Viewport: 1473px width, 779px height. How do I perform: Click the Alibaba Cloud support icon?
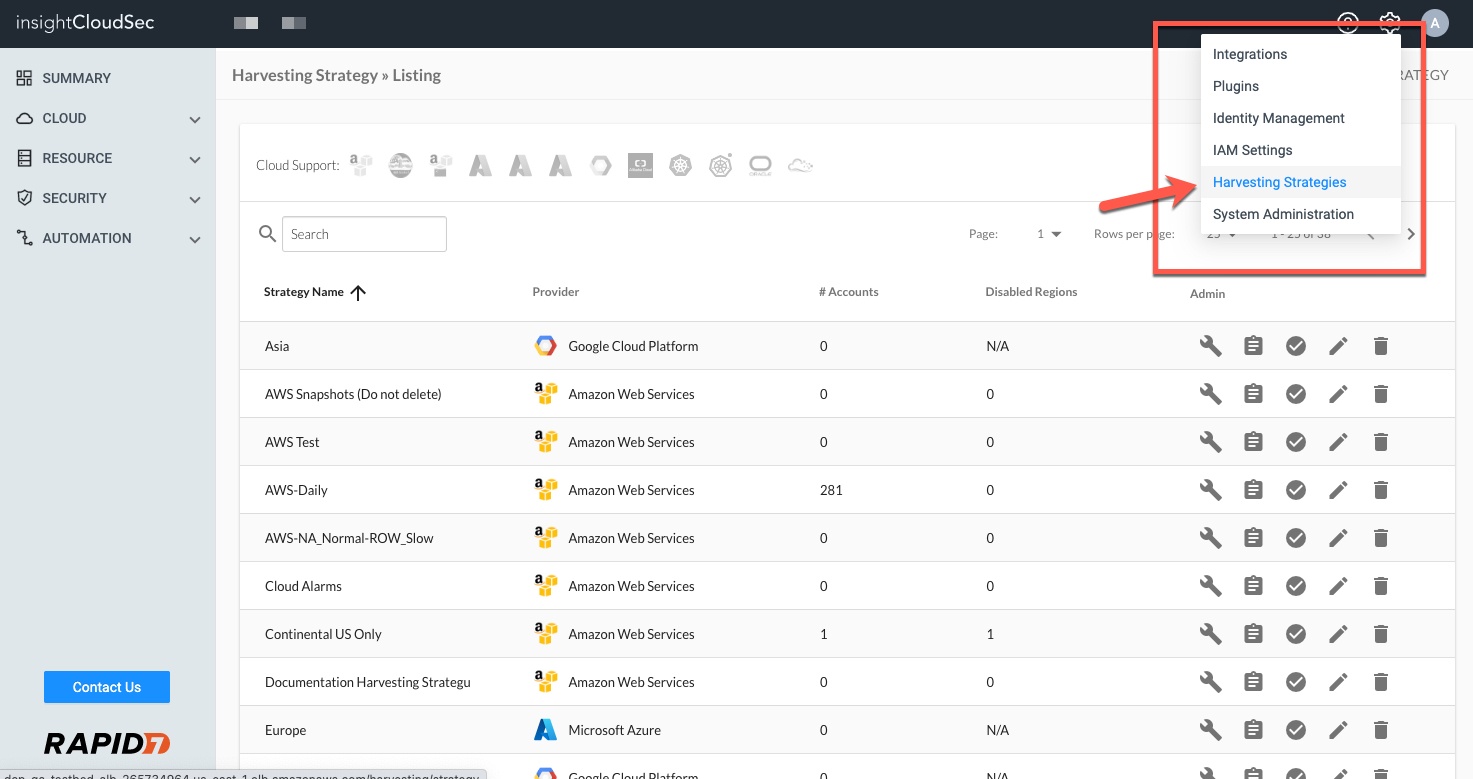click(x=640, y=165)
